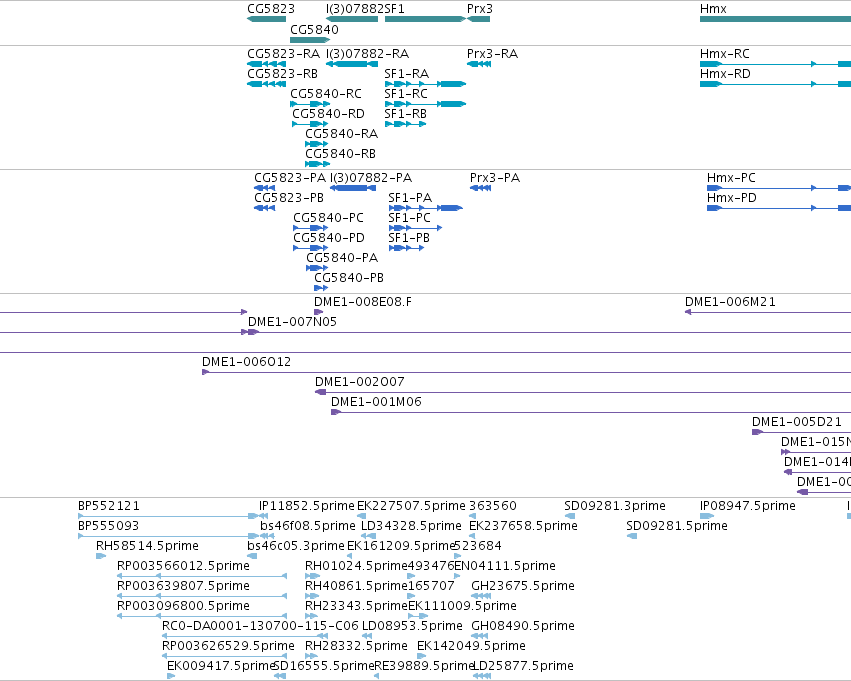
Task: Open EST EK009417.5prime label
Action: (221, 666)
